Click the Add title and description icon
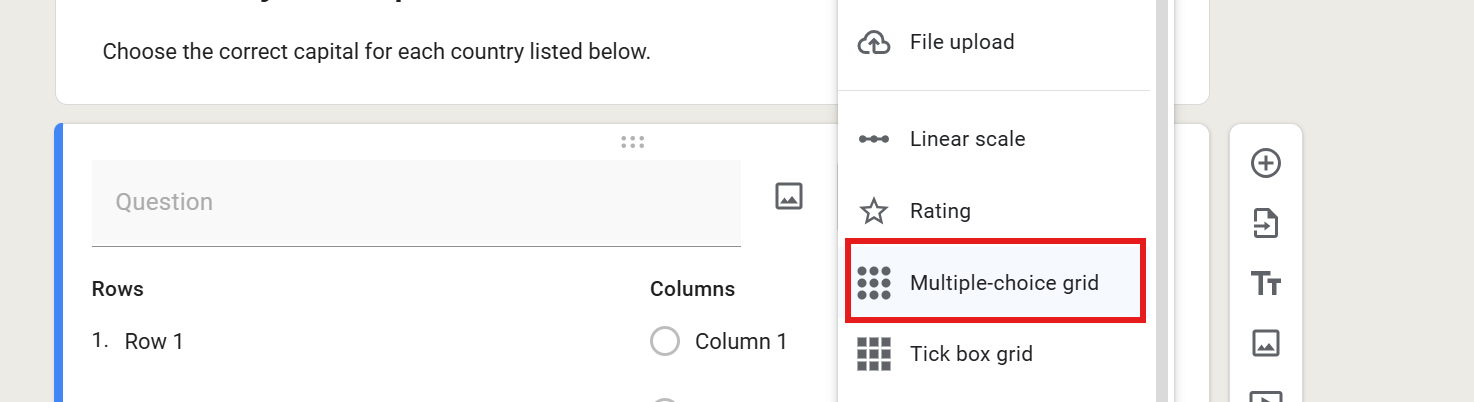This screenshot has width=1474, height=402. pyautogui.click(x=1266, y=284)
